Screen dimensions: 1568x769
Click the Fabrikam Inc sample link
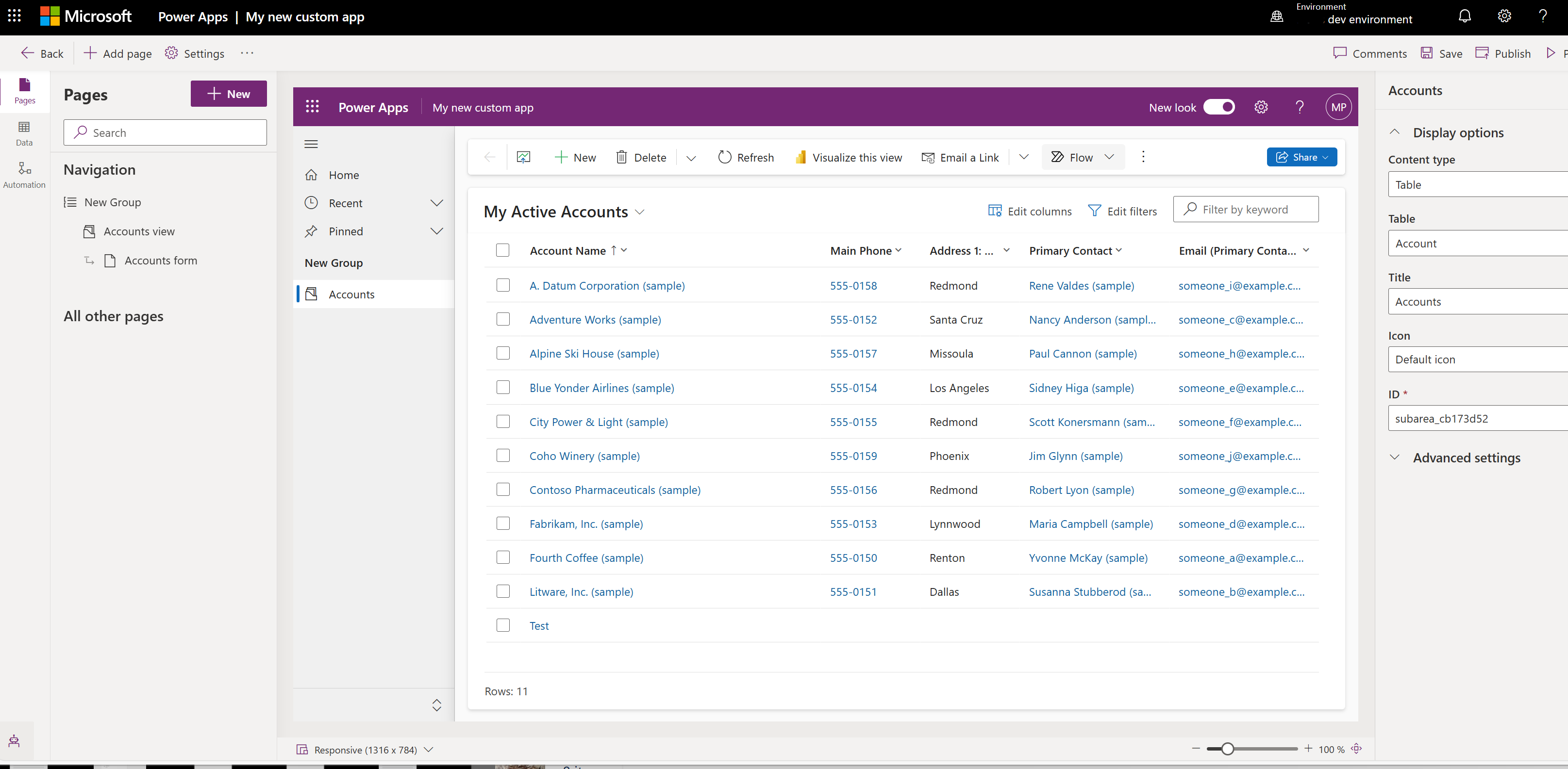click(x=586, y=523)
